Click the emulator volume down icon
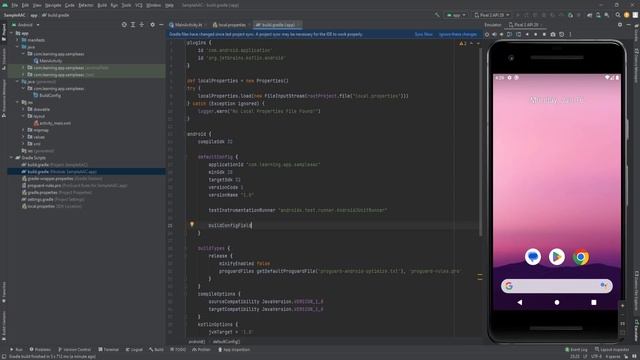Image resolution: width=640 pixels, height=360 pixels. (502, 34)
